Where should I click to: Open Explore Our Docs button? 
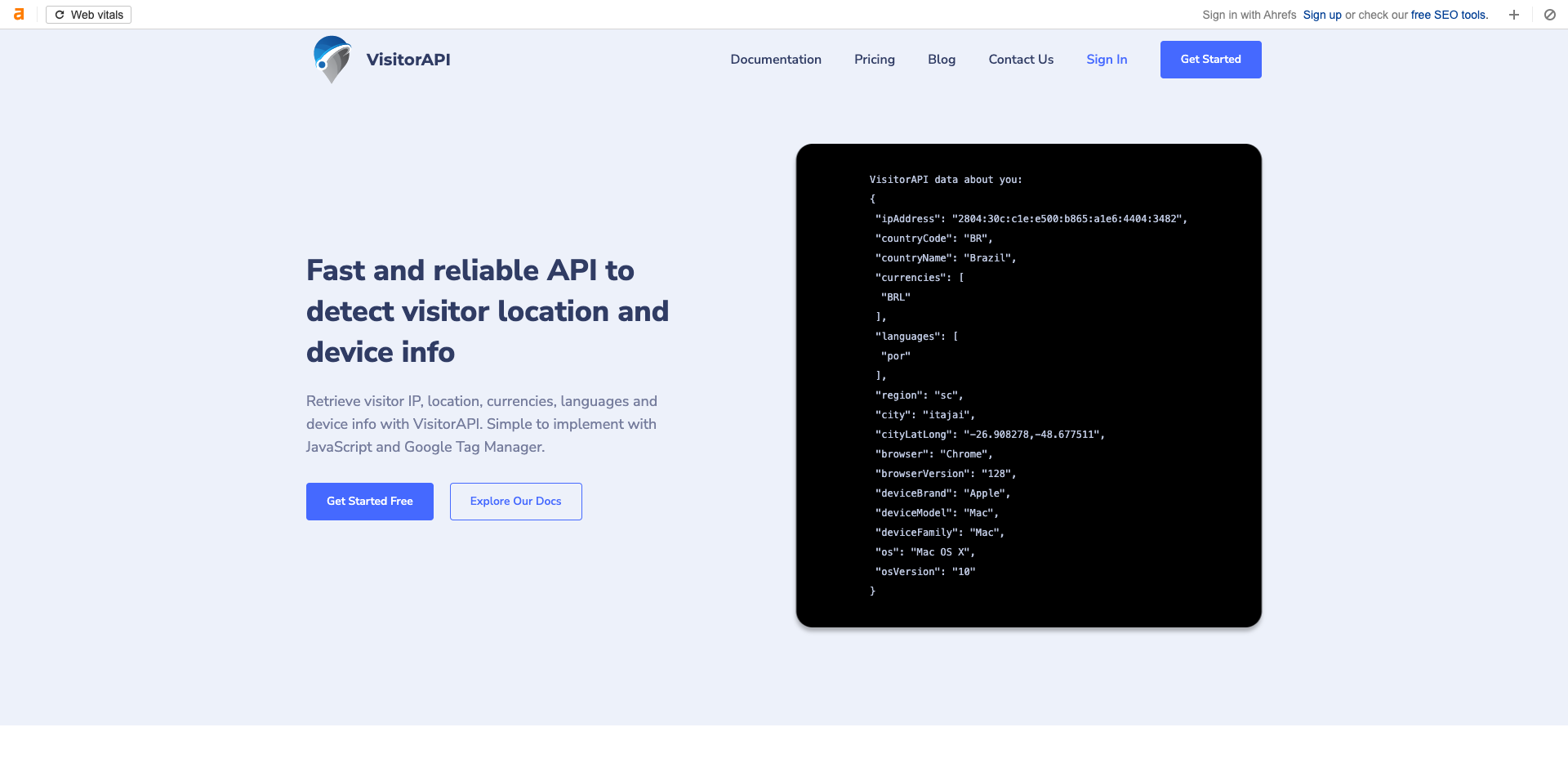(x=515, y=502)
